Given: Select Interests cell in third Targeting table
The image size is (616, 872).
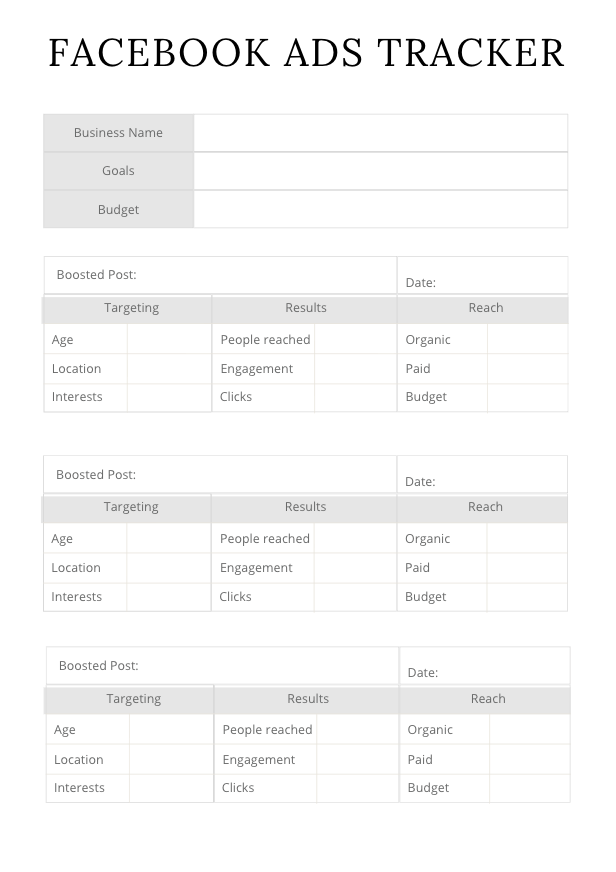Looking at the screenshot, I should tap(171, 788).
